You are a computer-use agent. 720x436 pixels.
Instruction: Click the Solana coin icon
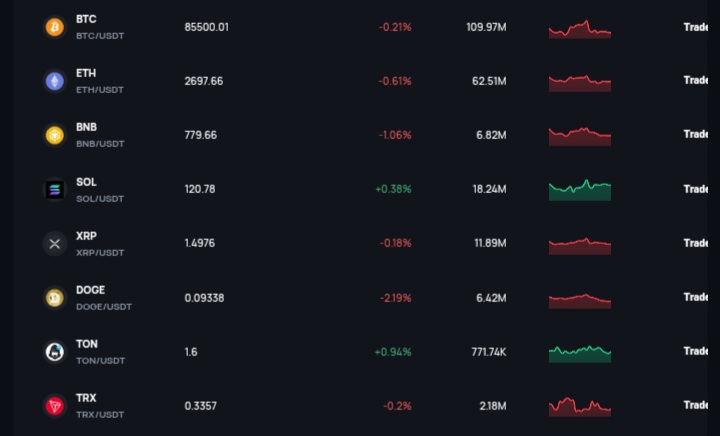[x=55, y=189]
